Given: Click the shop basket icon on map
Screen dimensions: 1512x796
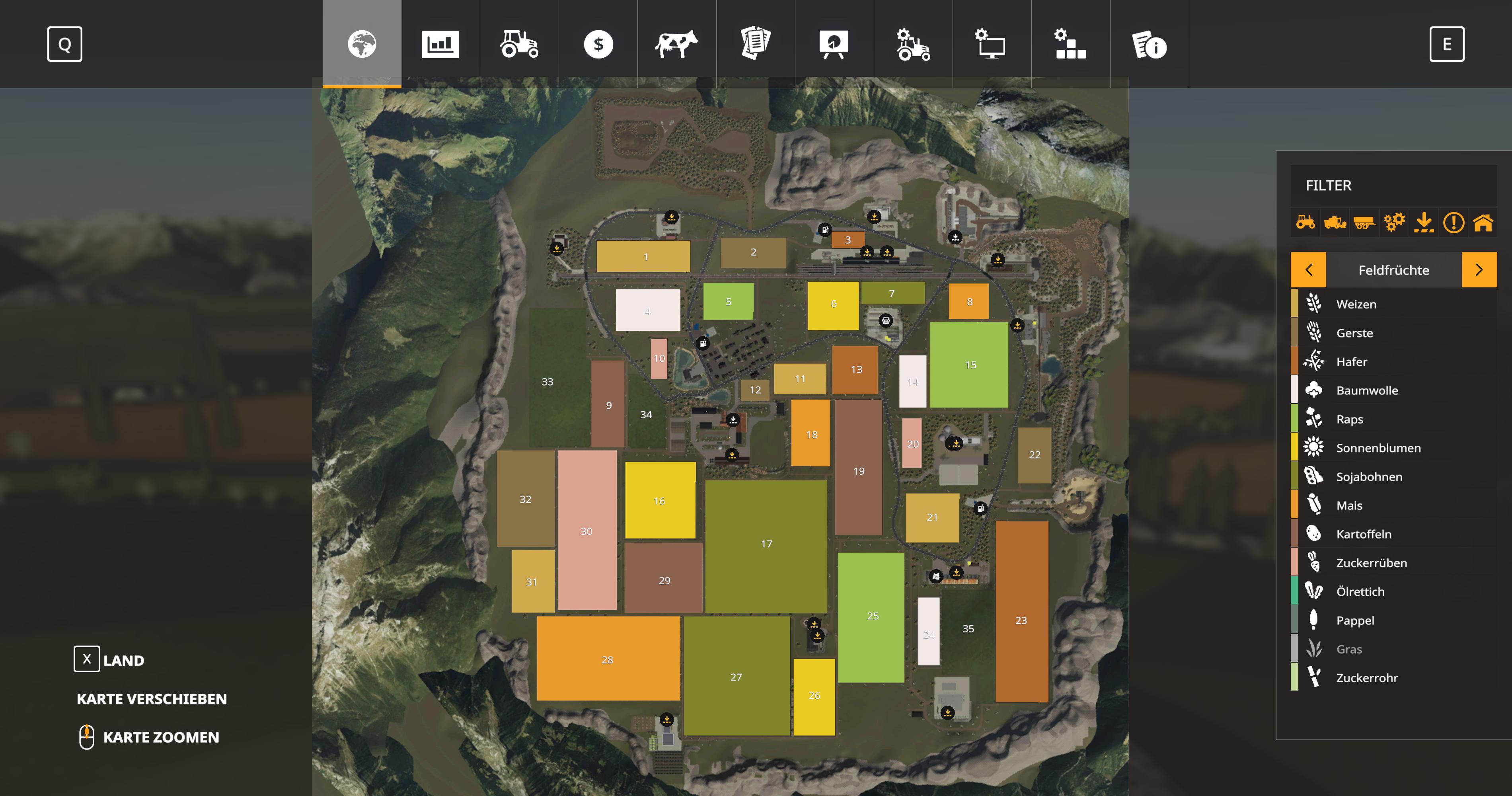Looking at the screenshot, I should (885, 320).
